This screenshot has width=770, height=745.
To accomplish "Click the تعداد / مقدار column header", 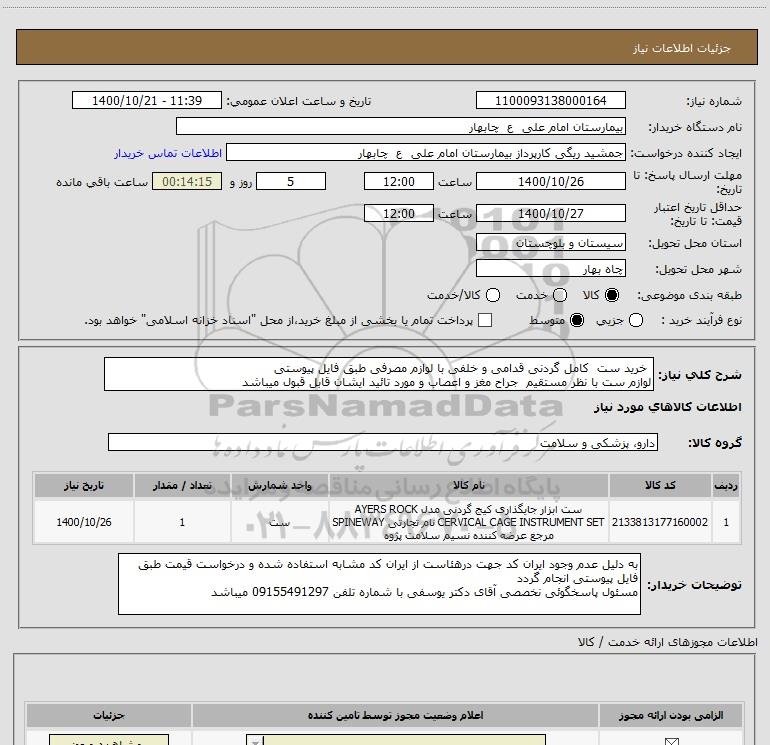I will coord(182,486).
